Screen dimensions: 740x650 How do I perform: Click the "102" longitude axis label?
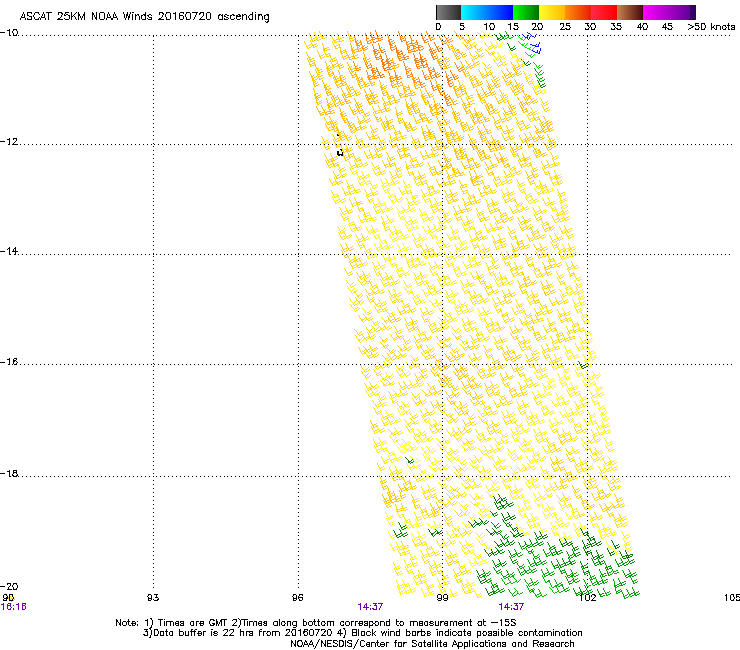[587, 598]
